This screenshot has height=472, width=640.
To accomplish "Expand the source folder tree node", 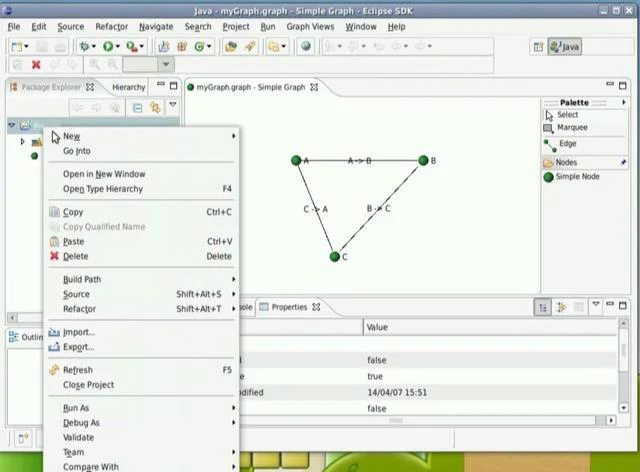I will tap(22, 142).
